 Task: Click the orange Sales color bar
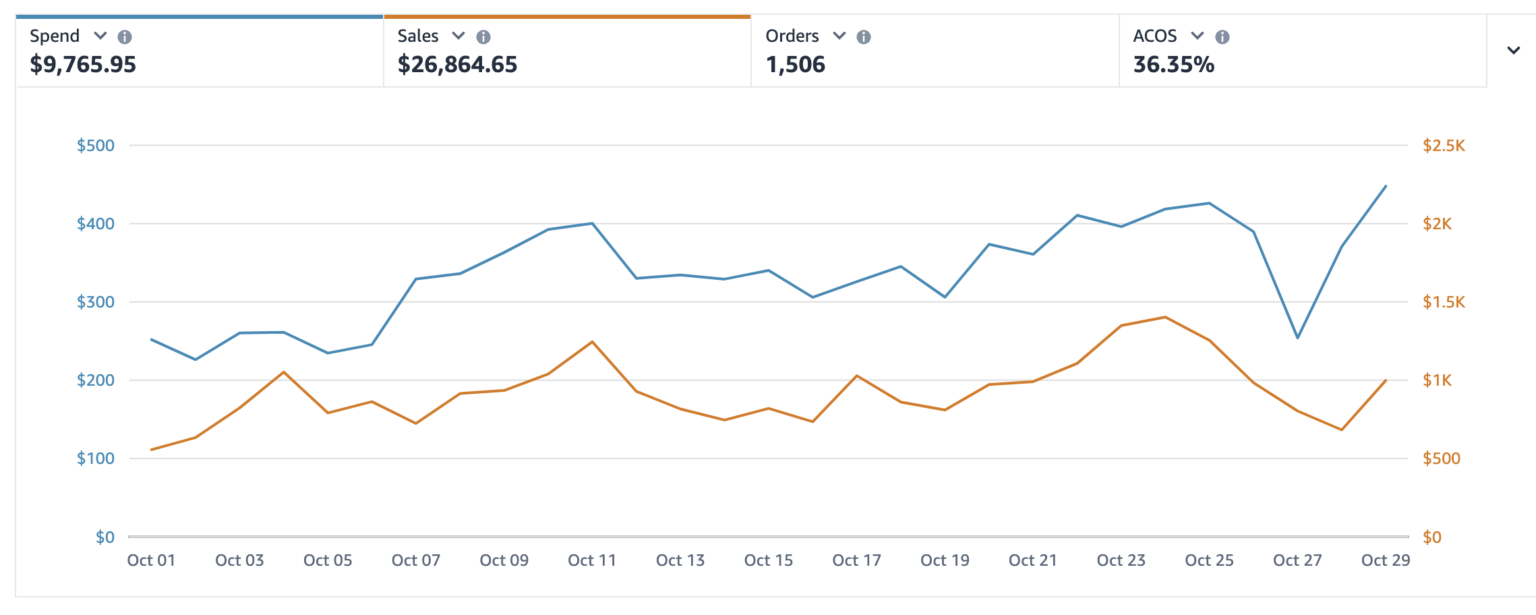pos(567,16)
